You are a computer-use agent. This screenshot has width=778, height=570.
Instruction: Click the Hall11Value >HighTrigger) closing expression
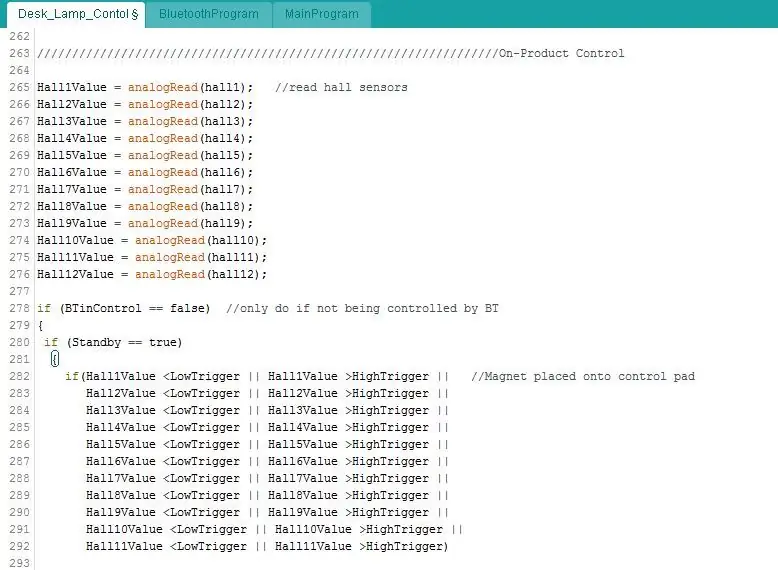tap(362, 546)
